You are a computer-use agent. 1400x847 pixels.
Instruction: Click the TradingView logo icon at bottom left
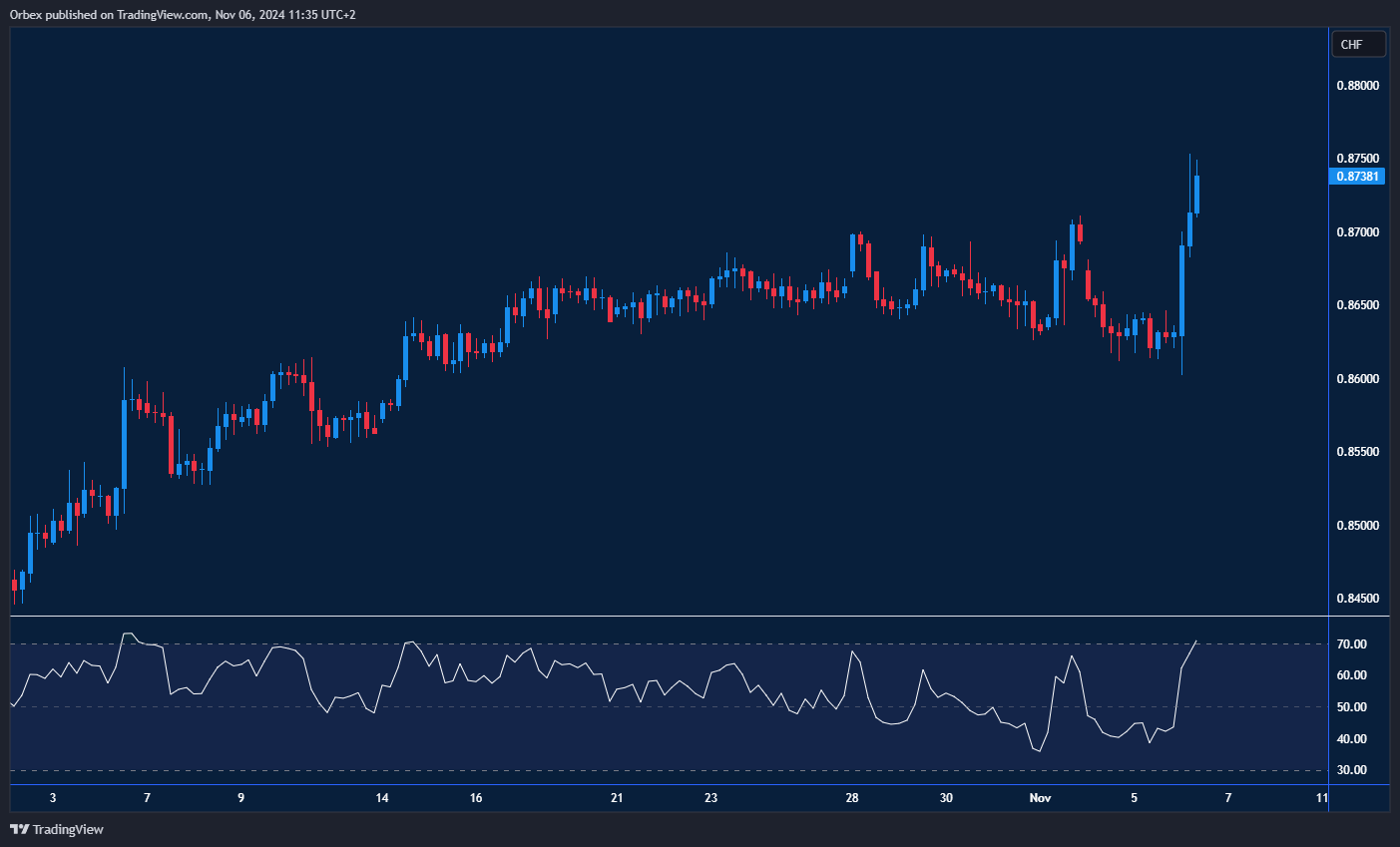(19, 829)
